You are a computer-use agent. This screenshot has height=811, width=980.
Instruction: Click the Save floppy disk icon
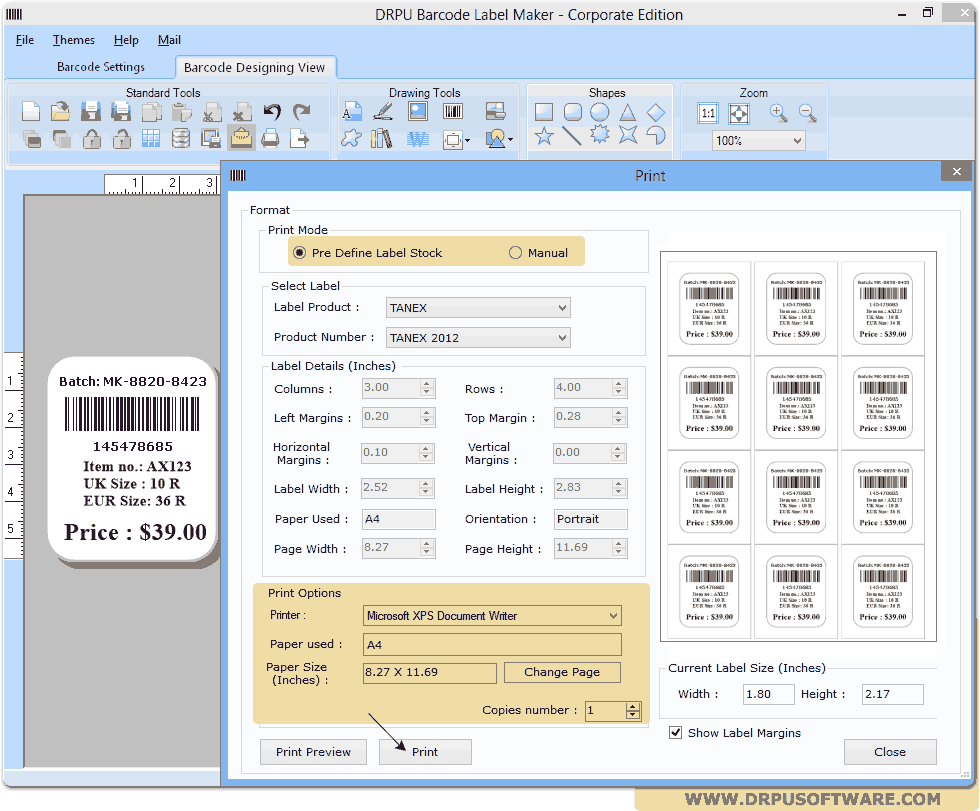[x=91, y=112]
